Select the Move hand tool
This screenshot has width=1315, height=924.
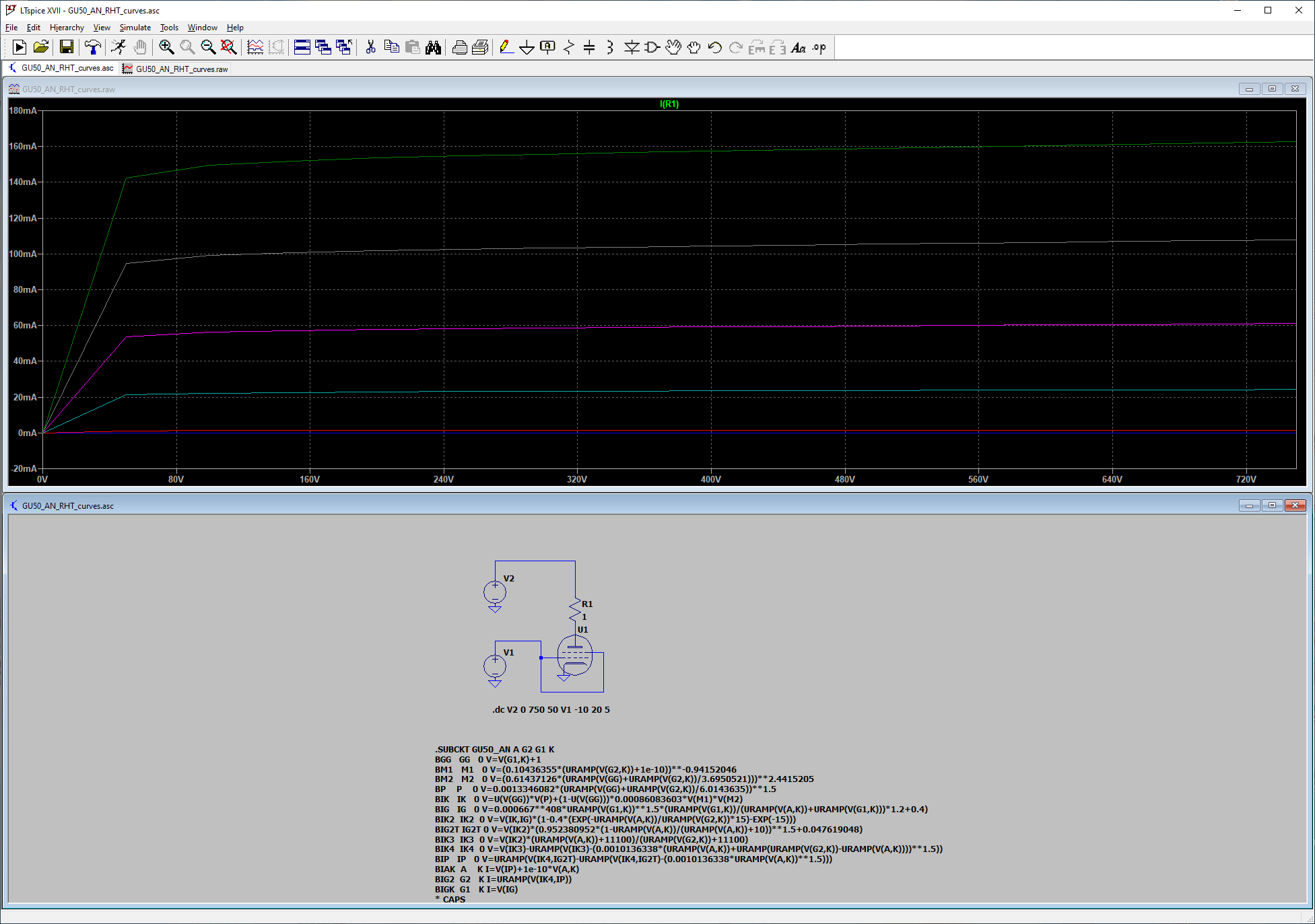coord(673,47)
